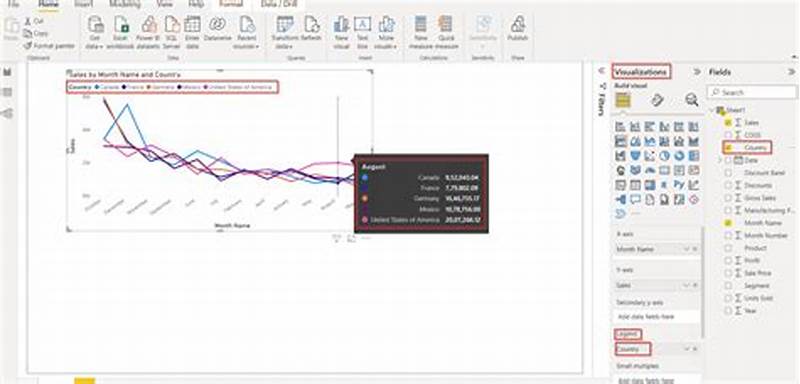Connect to SQL Server source
The width and height of the screenshot is (800, 384).
click(x=172, y=32)
